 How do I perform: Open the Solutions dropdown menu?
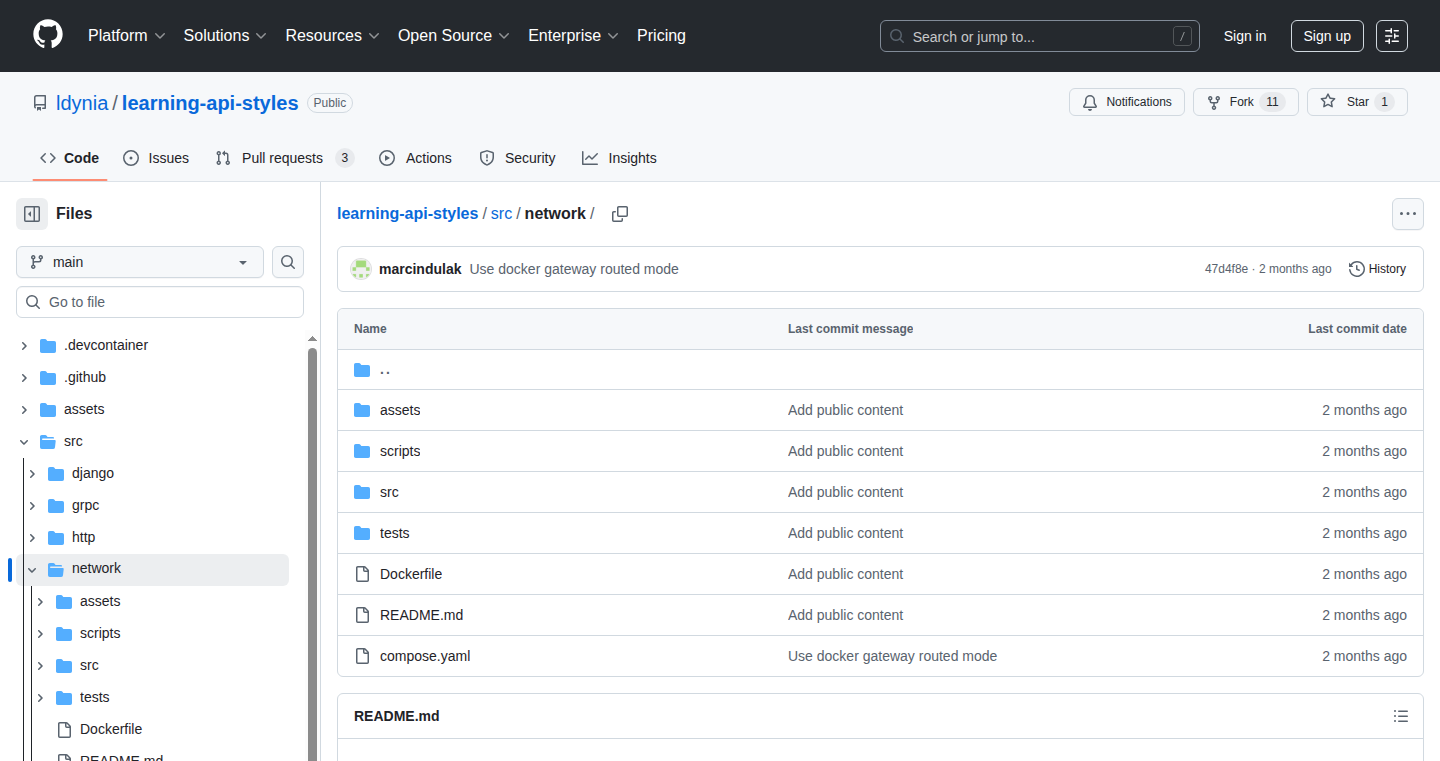coord(225,36)
